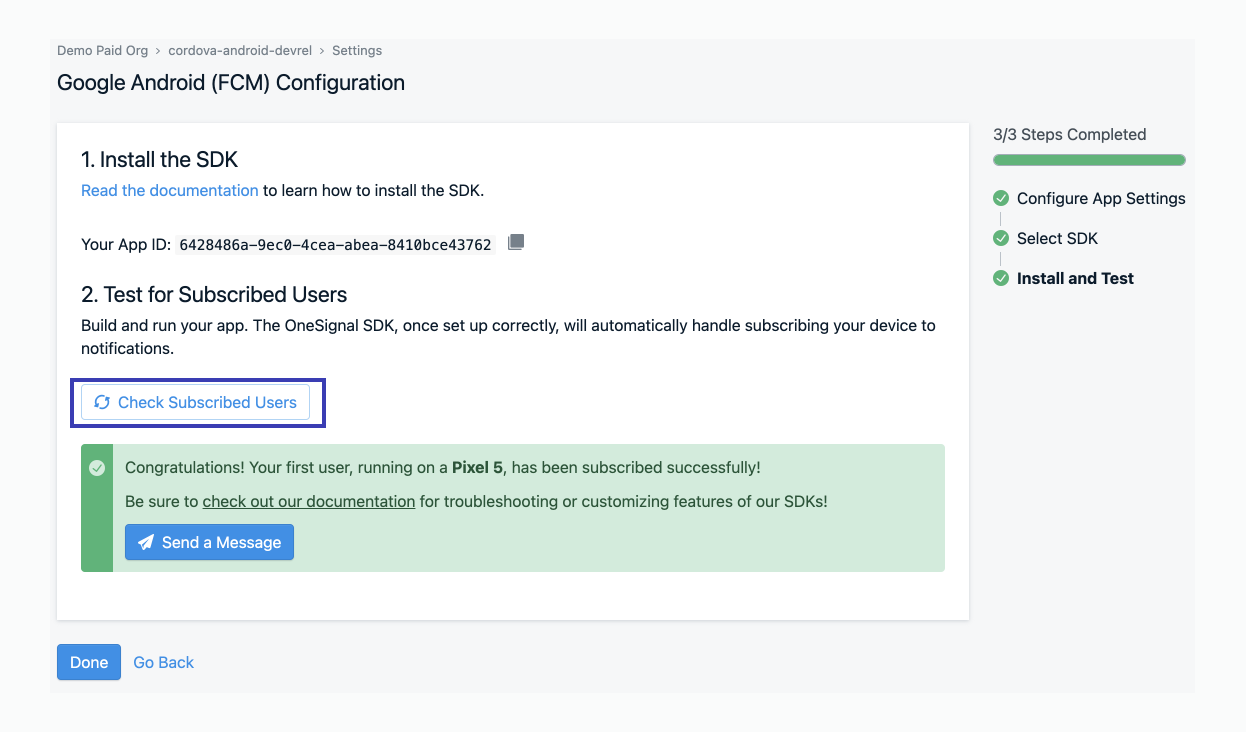
Task: Select Settings in the breadcrumb trail
Action: pos(357,50)
